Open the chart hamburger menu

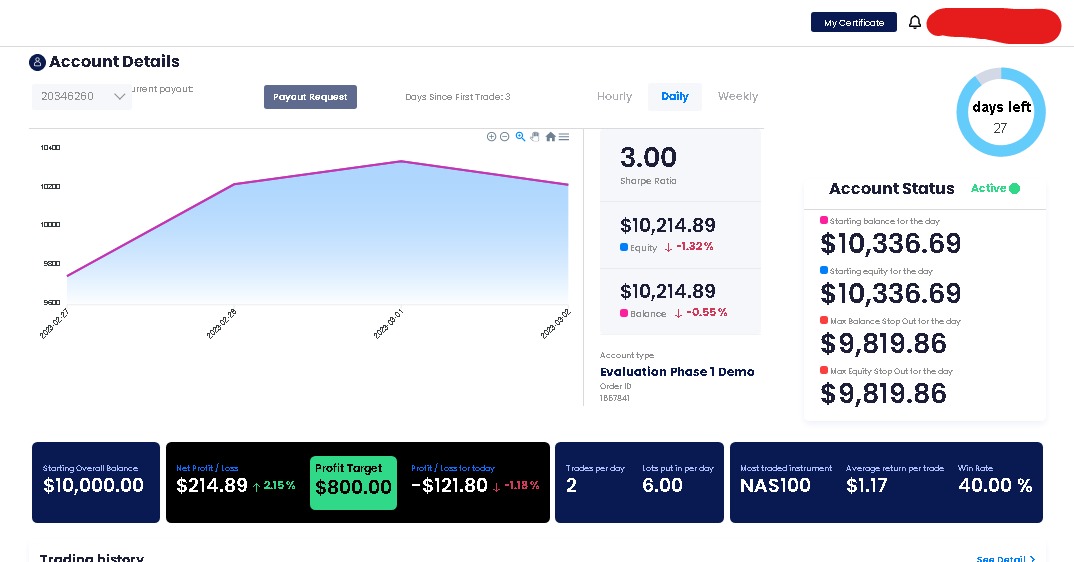(x=564, y=137)
